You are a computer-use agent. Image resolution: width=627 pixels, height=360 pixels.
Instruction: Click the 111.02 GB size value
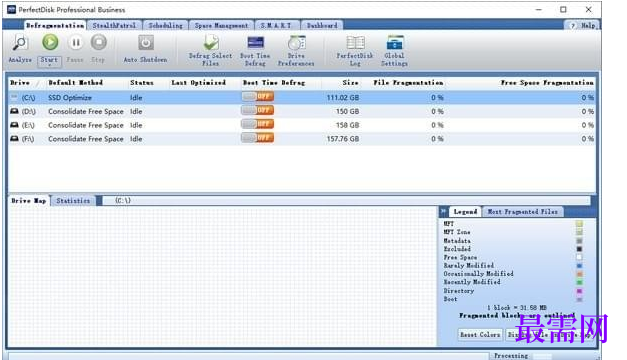click(343, 98)
